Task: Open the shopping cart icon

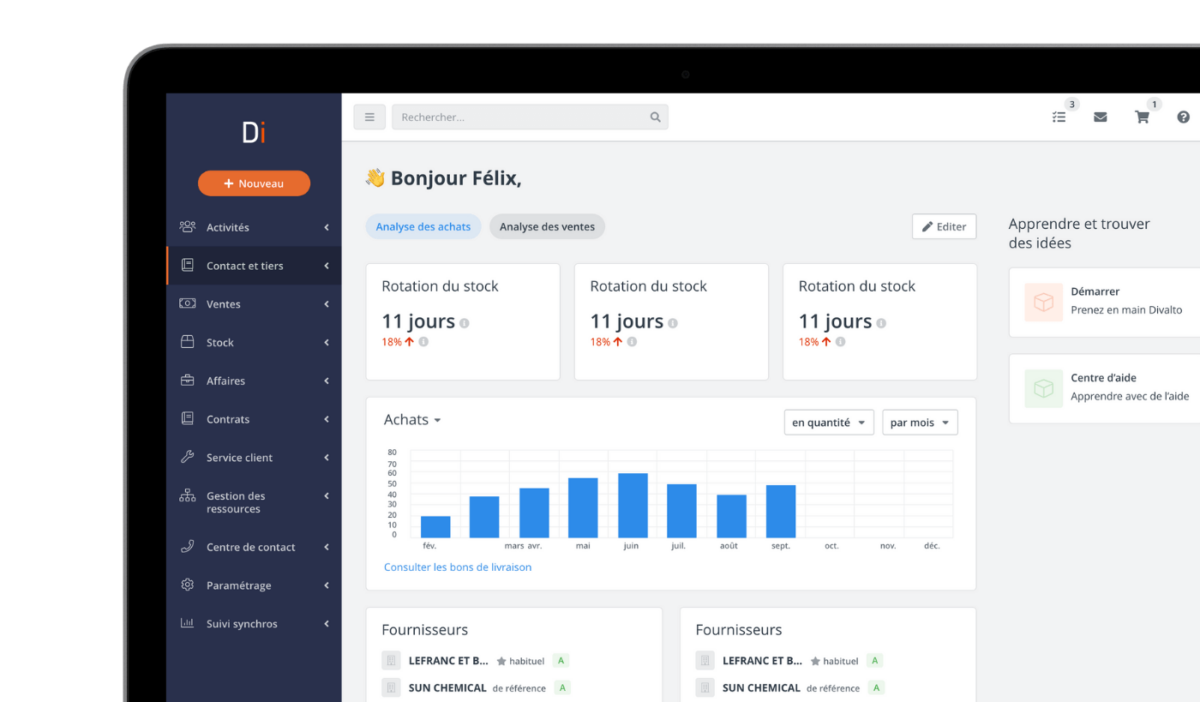Action: tap(1142, 117)
